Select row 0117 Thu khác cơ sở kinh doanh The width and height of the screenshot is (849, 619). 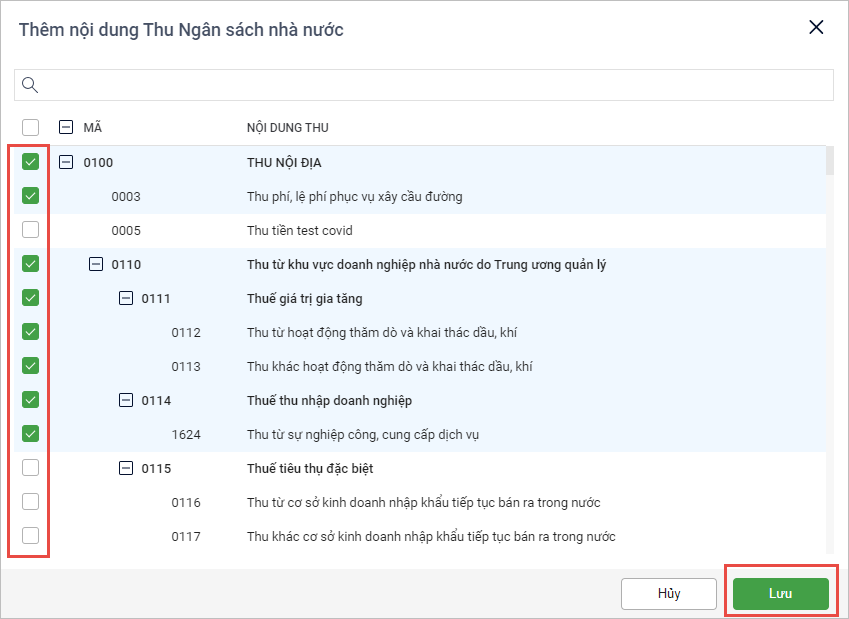click(430, 536)
